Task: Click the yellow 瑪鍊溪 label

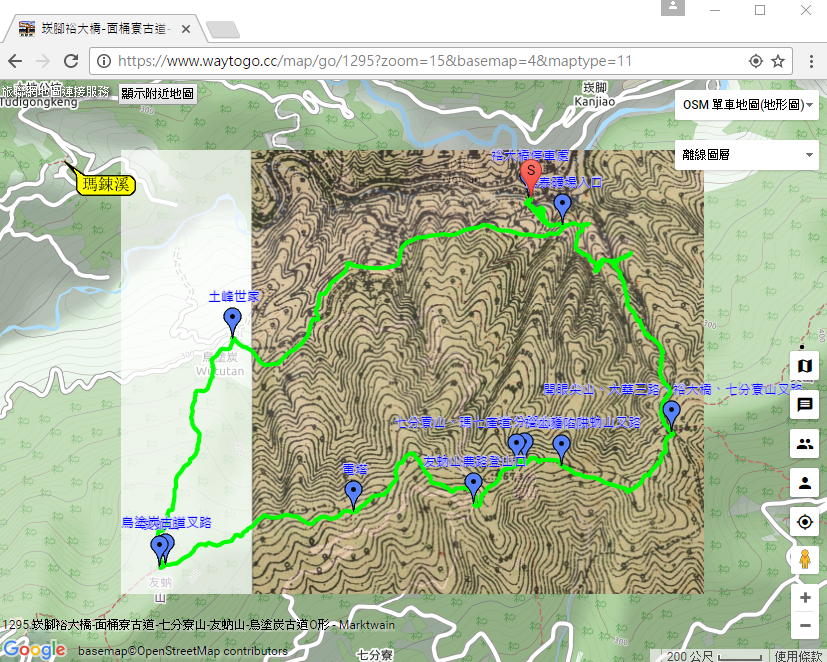Action: coord(106,183)
